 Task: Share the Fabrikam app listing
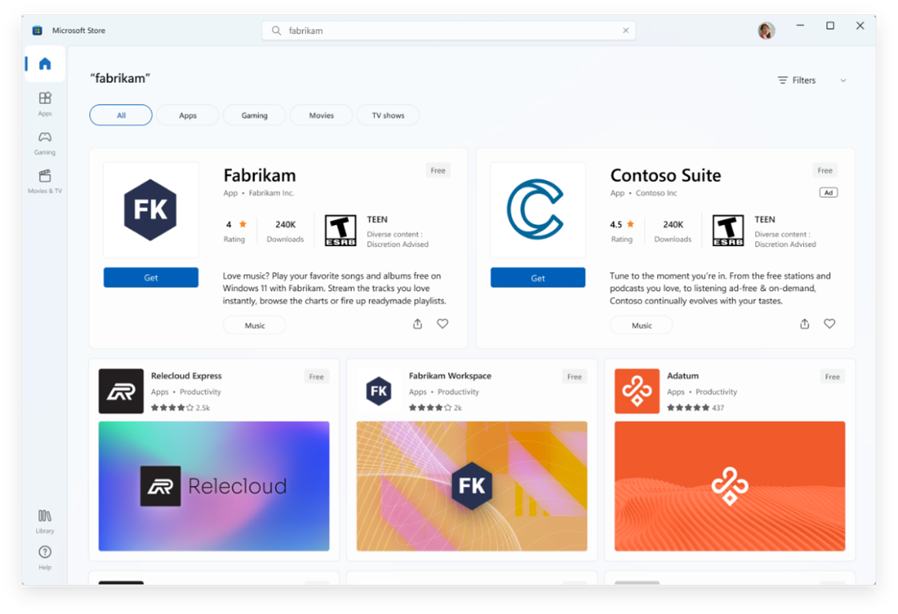coord(418,324)
